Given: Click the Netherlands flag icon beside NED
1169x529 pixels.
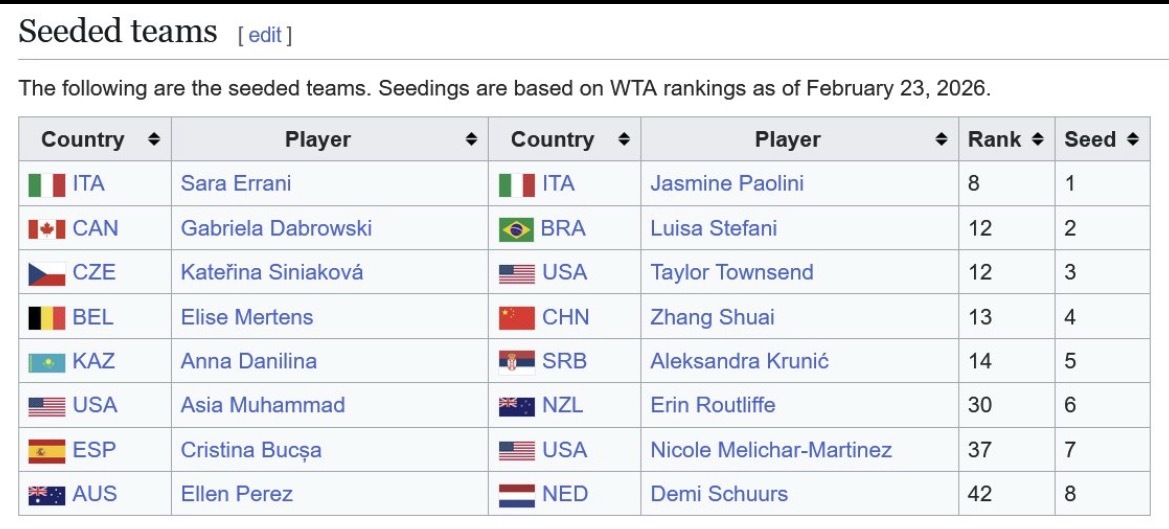Looking at the screenshot, I should pyautogui.click(x=517, y=495).
